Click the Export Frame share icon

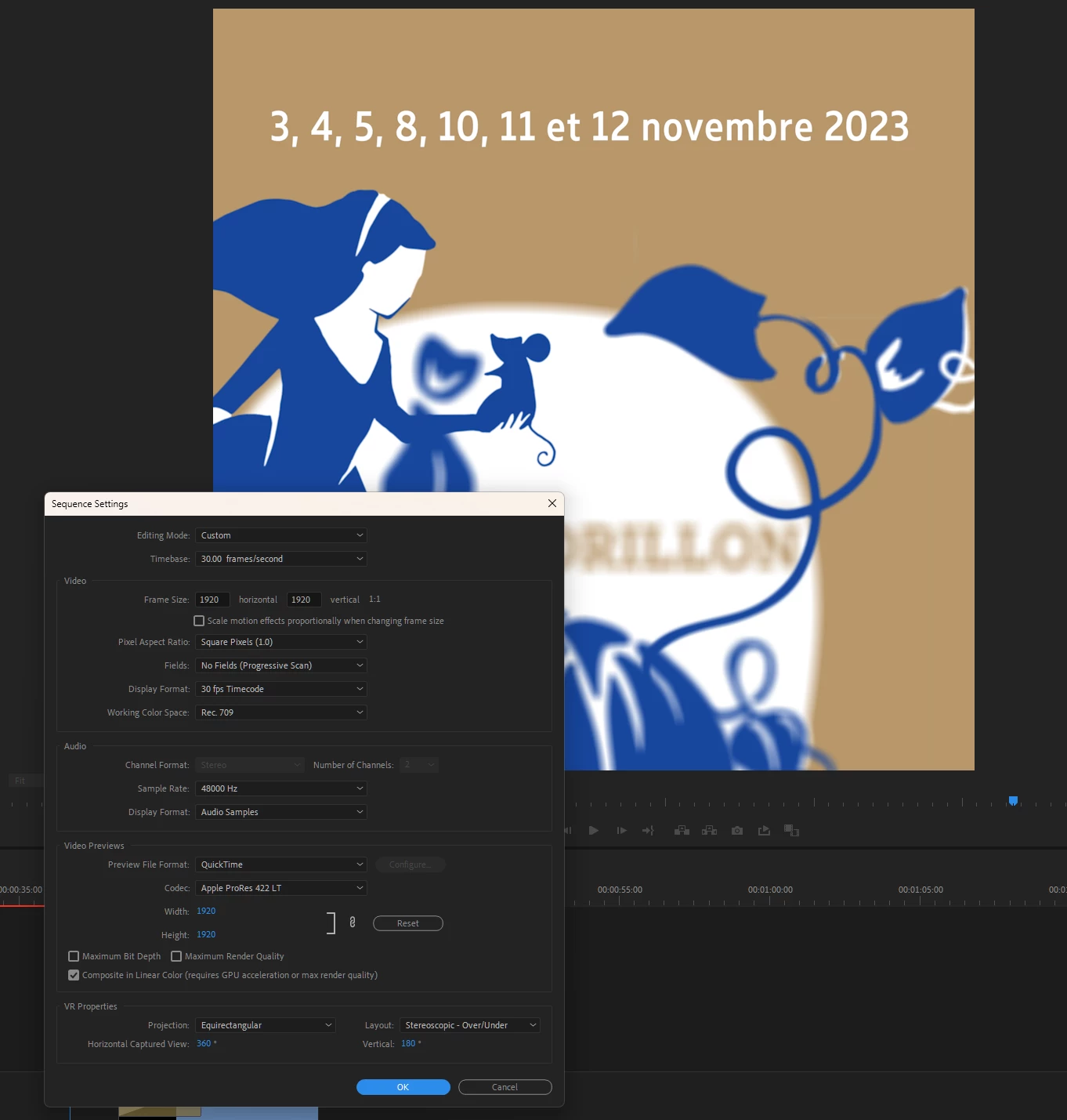click(764, 830)
